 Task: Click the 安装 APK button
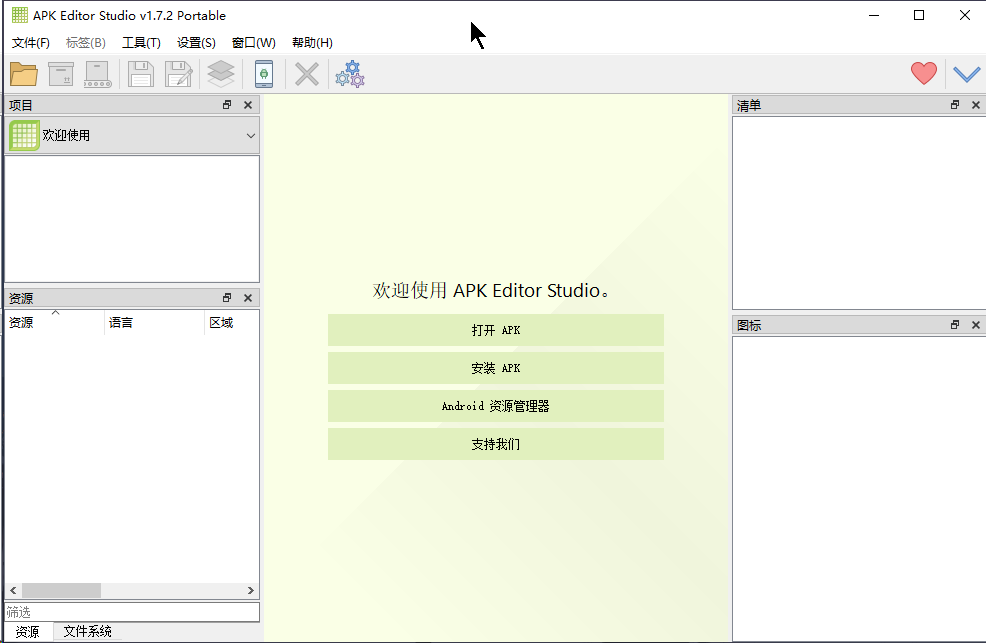(x=496, y=368)
